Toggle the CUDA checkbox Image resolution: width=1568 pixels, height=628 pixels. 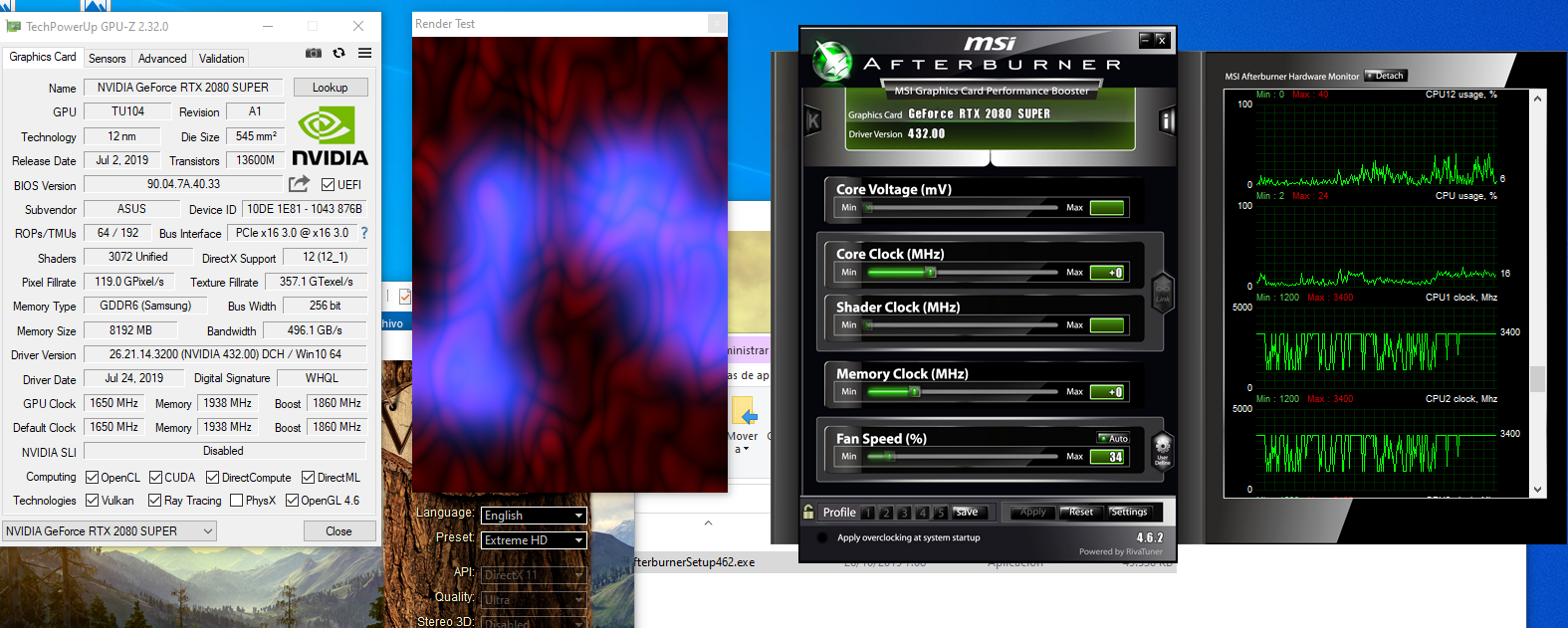click(x=155, y=478)
